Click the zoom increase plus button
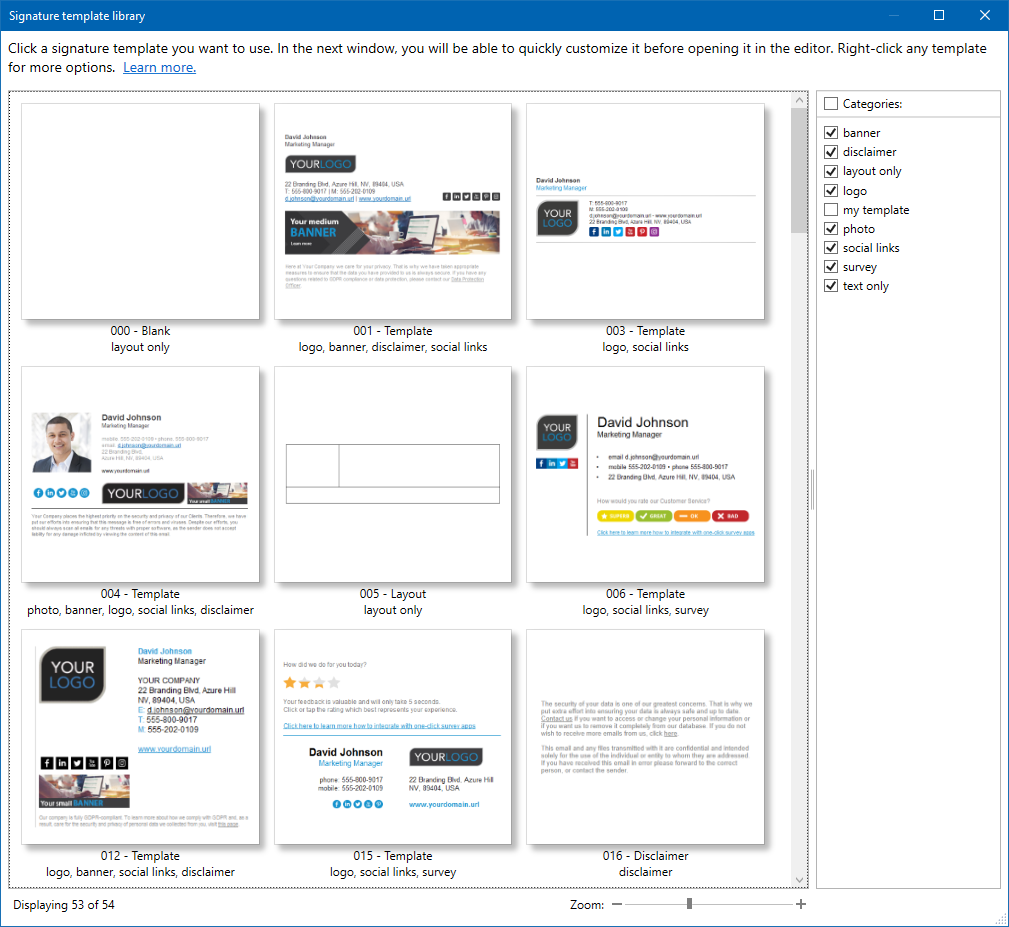The height and width of the screenshot is (927, 1009). click(800, 903)
